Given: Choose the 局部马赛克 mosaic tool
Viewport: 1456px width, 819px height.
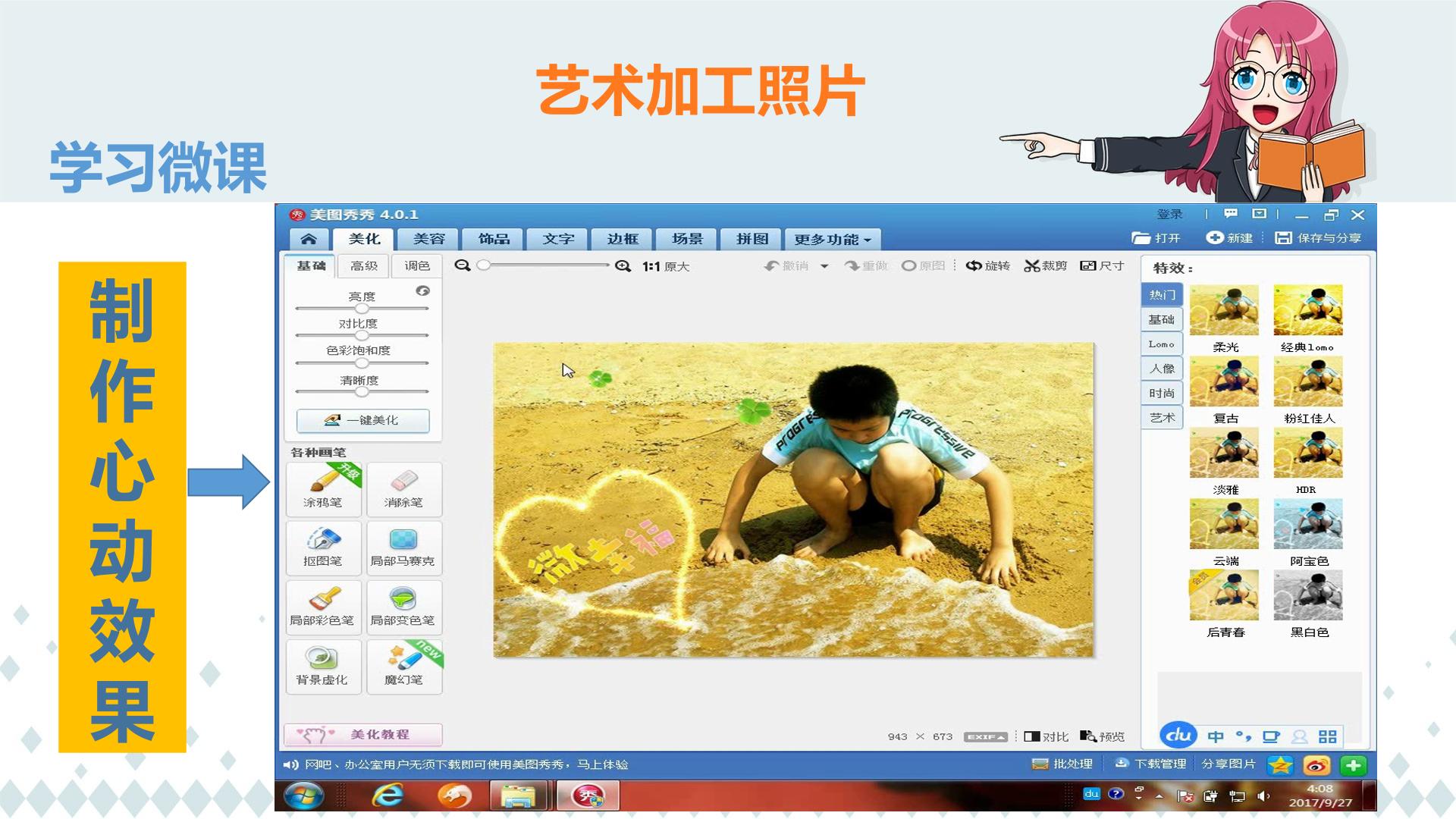Looking at the screenshot, I should point(404,548).
